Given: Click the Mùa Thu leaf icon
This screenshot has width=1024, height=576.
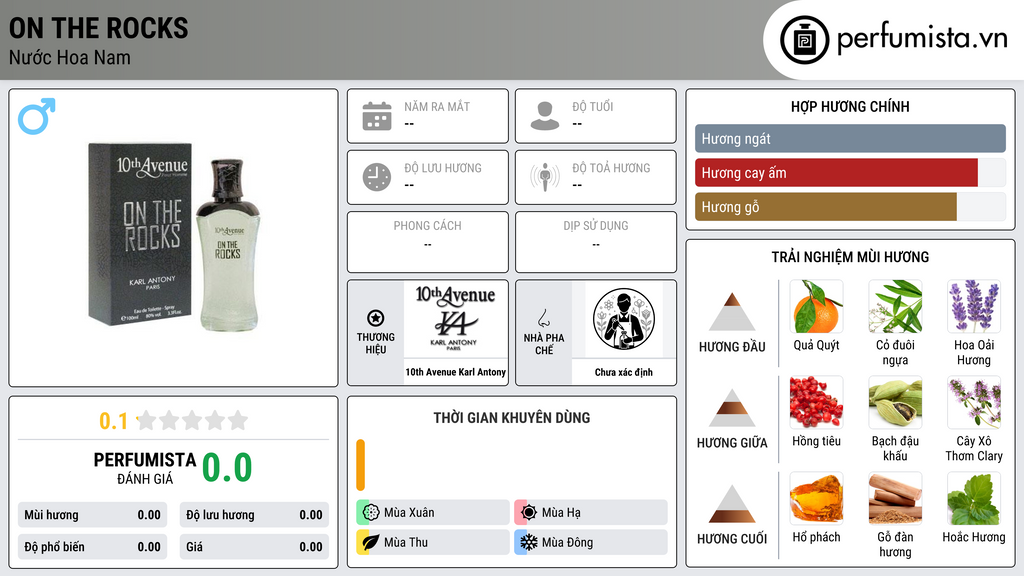Looking at the screenshot, I should coord(371,542).
